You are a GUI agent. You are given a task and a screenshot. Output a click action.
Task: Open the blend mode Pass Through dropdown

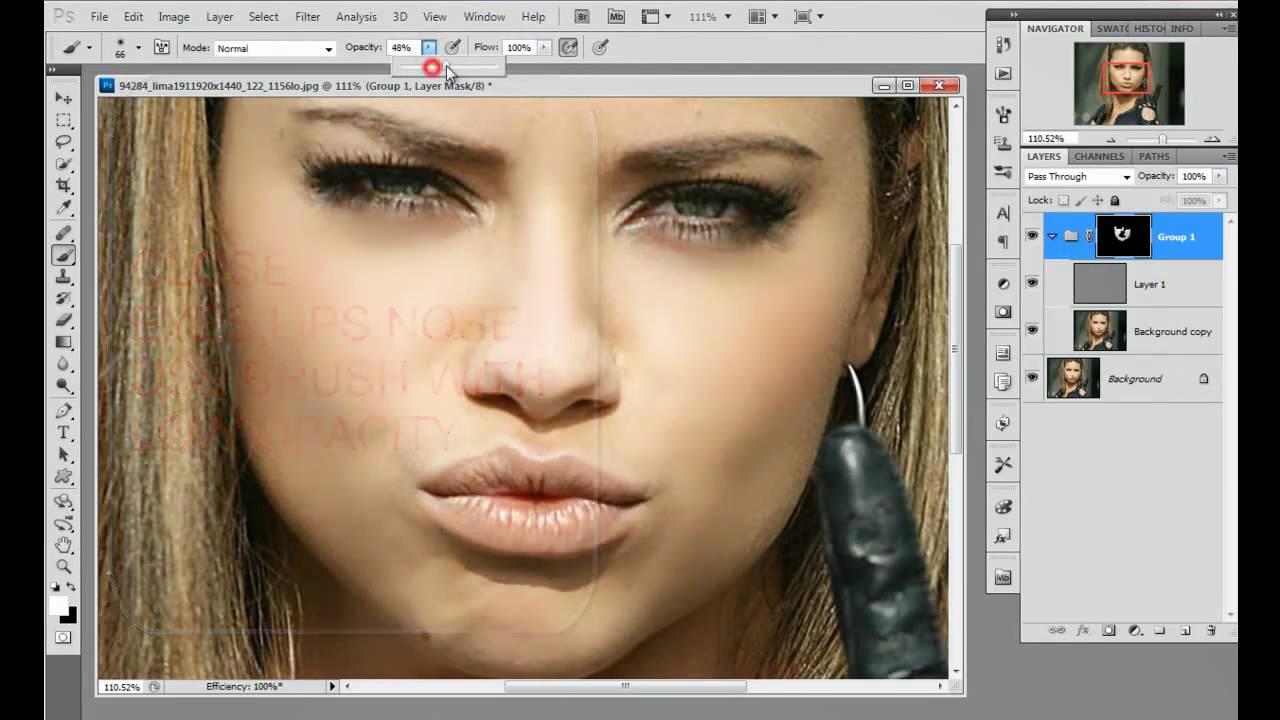pyautogui.click(x=1079, y=176)
